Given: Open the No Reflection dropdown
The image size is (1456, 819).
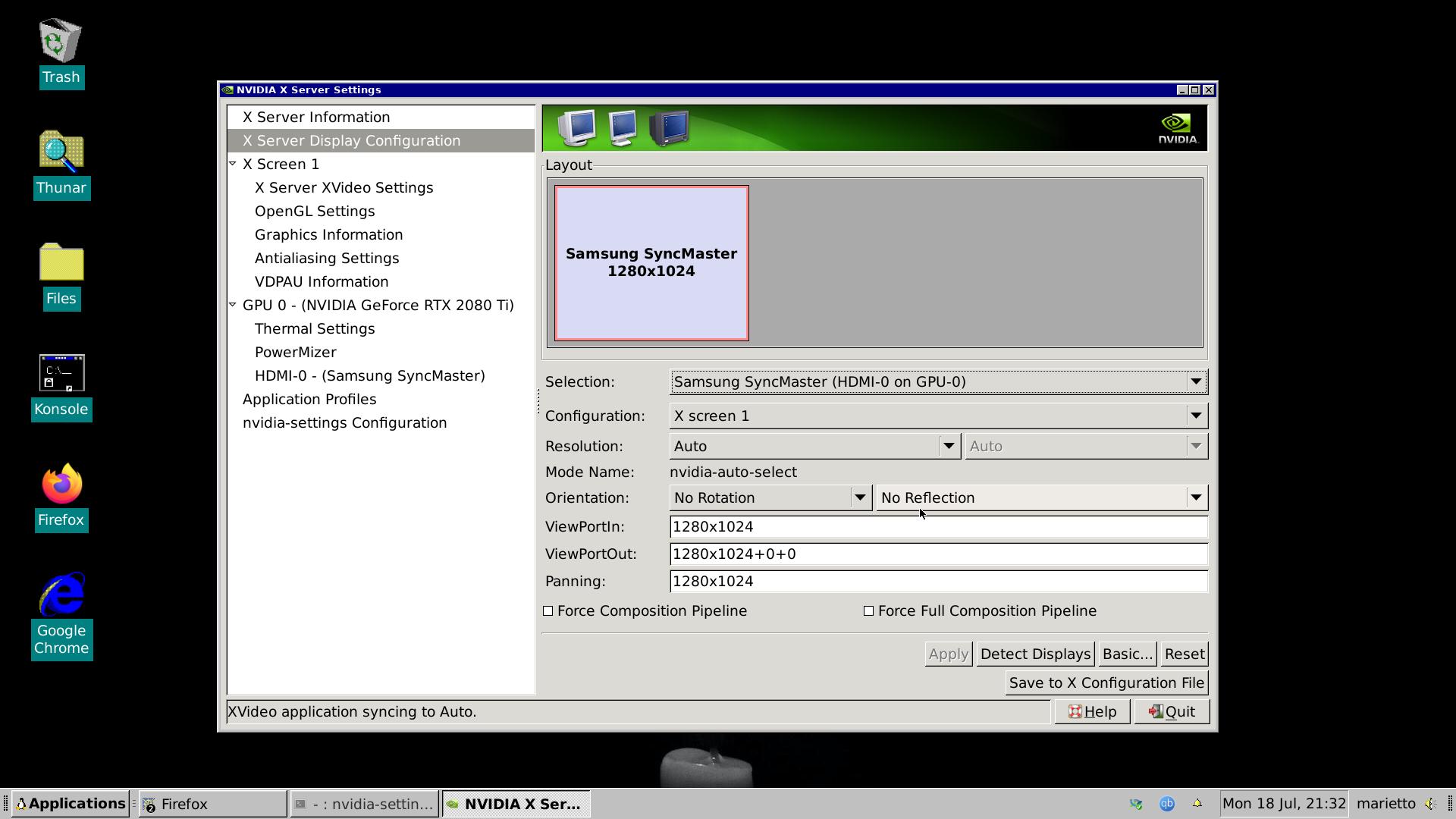Looking at the screenshot, I should tap(1040, 498).
